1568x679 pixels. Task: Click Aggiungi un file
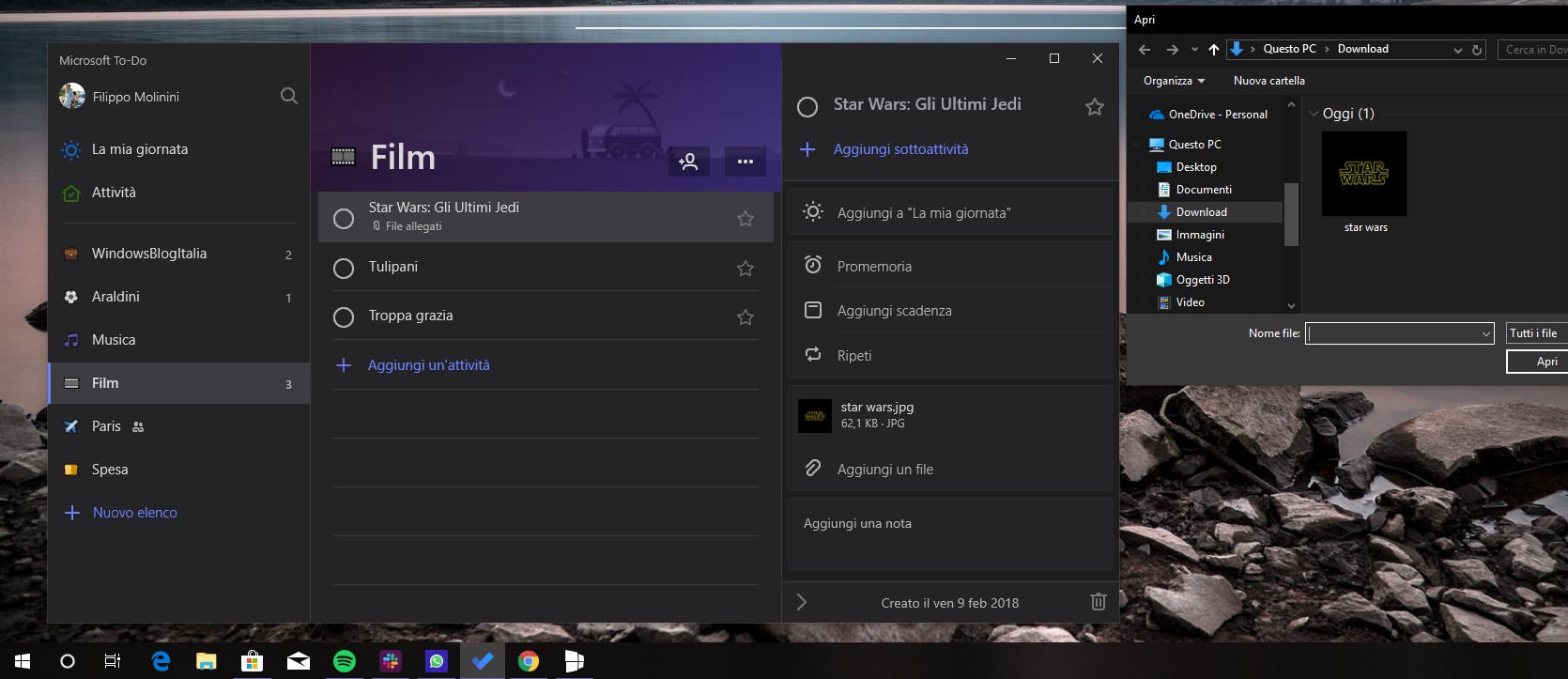pos(950,470)
